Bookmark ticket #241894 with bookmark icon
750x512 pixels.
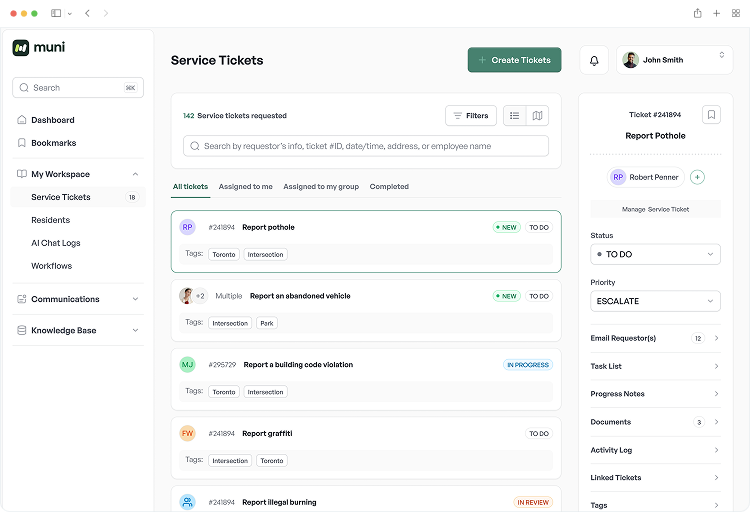[711, 115]
